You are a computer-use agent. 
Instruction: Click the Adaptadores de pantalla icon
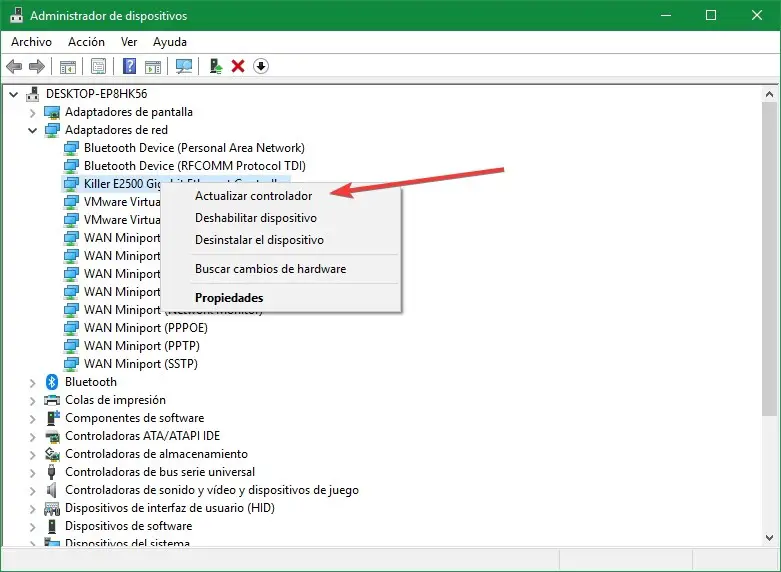click(x=52, y=112)
